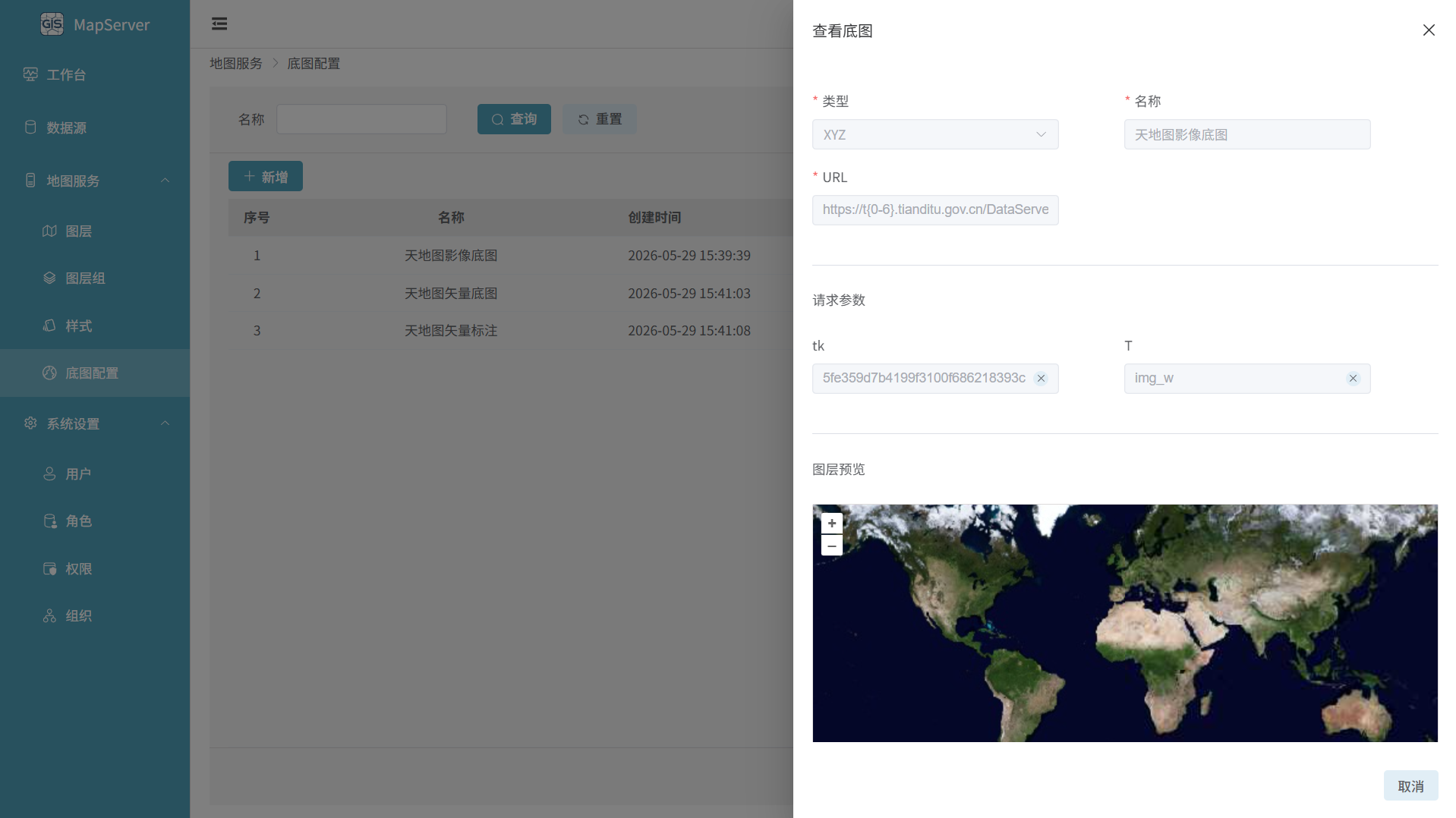Click the 系统设置 gear icon
This screenshot has width=1456, height=818.
click(x=30, y=423)
